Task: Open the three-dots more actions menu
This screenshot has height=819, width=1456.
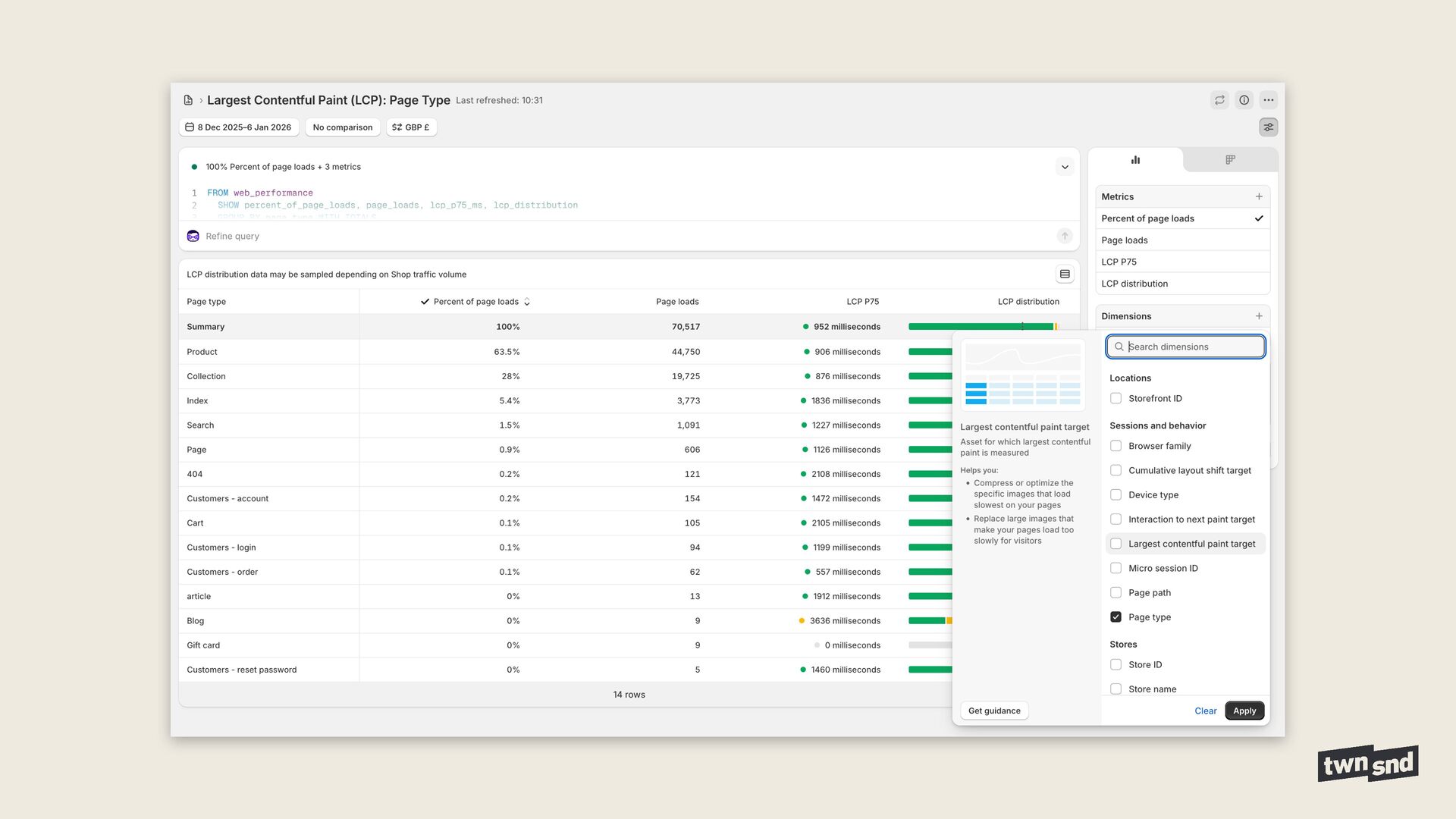Action: point(1268,100)
